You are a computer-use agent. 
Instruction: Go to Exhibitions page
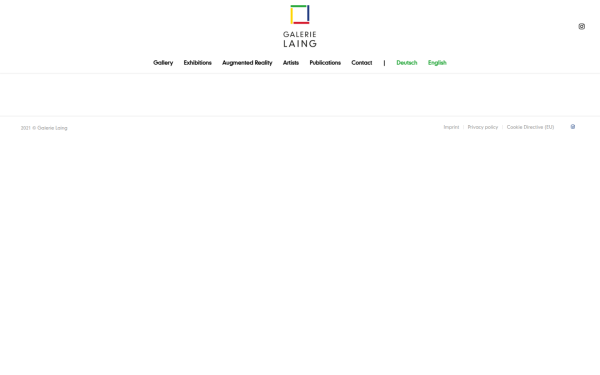197,63
